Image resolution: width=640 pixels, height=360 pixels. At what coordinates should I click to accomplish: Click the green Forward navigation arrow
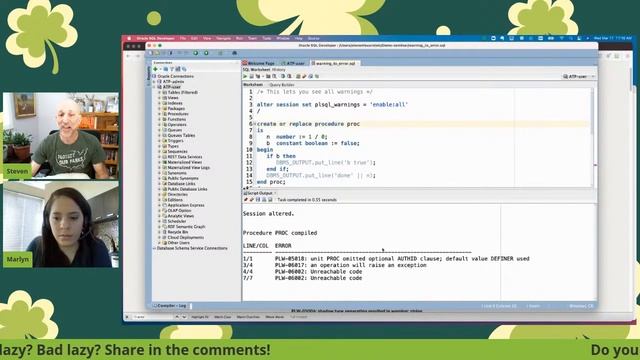click(x=206, y=53)
